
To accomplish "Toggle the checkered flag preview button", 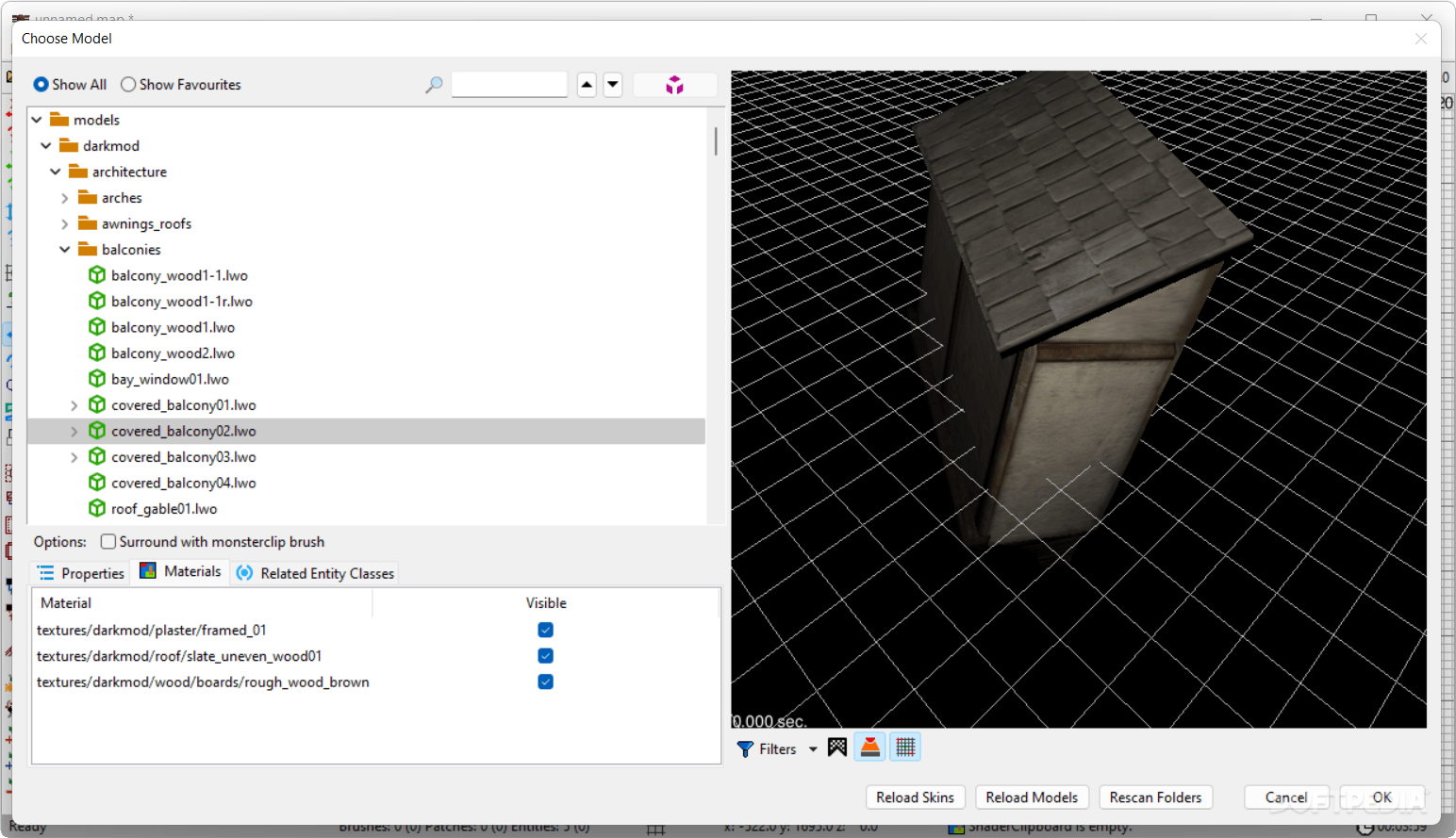I will click(837, 748).
